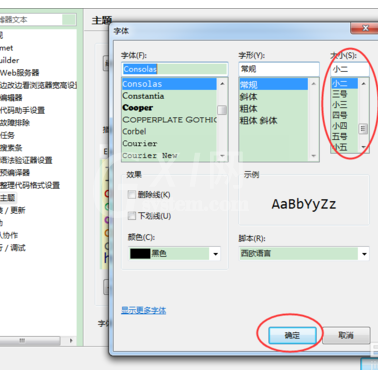Click the filter text box in preferences sidebar
The height and width of the screenshot is (370, 378).
[x=37, y=20]
